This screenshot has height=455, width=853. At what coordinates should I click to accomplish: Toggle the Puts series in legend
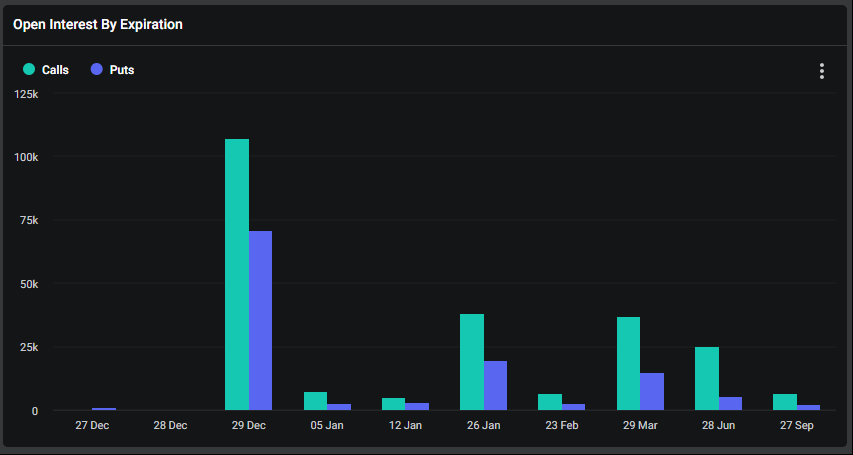[113, 70]
